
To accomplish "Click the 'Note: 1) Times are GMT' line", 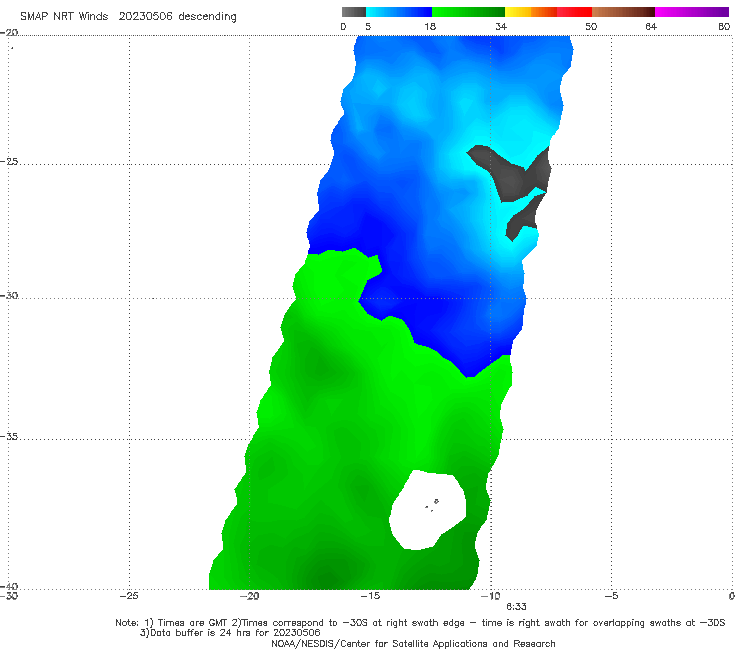I will 420,623.
